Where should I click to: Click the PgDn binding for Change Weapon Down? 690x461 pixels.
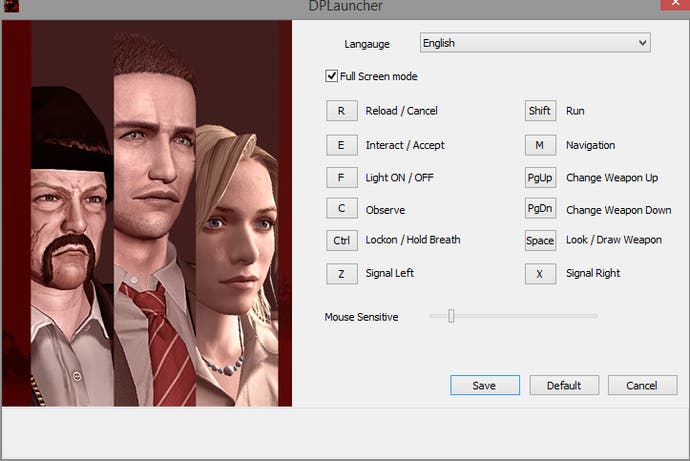[x=540, y=208]
